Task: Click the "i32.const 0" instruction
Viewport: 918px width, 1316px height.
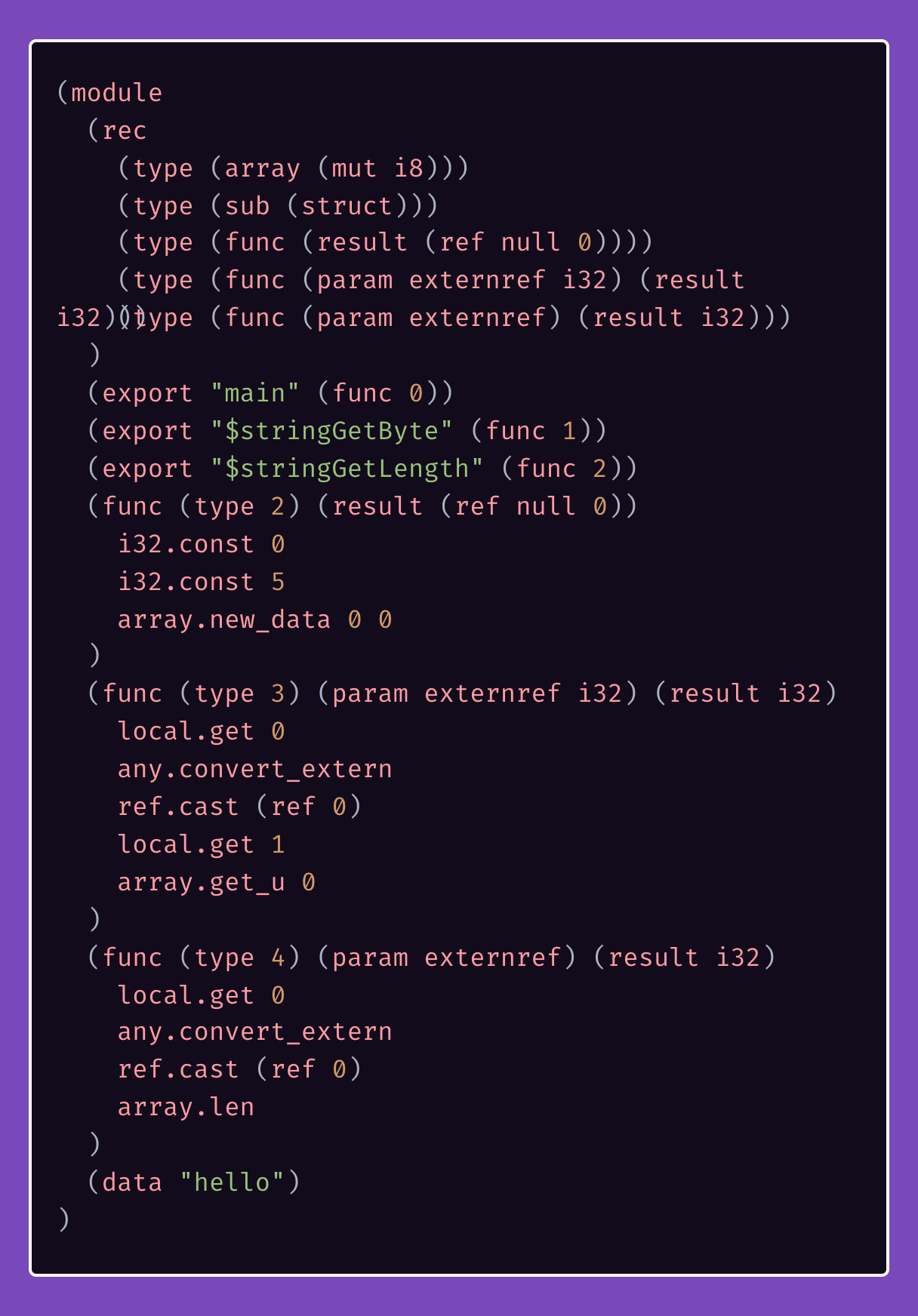Action: (201, 544)
